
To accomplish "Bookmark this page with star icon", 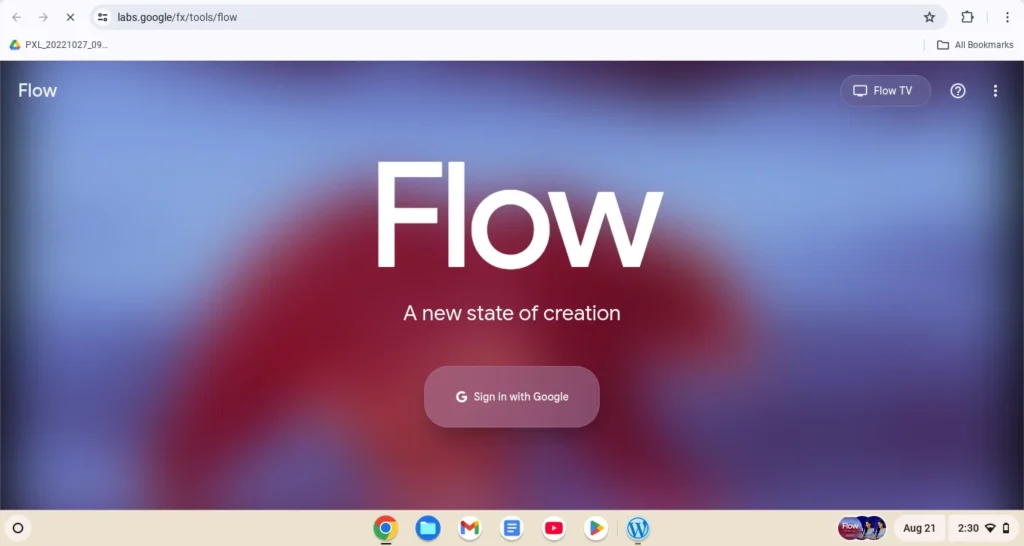I will pos(929,17).
